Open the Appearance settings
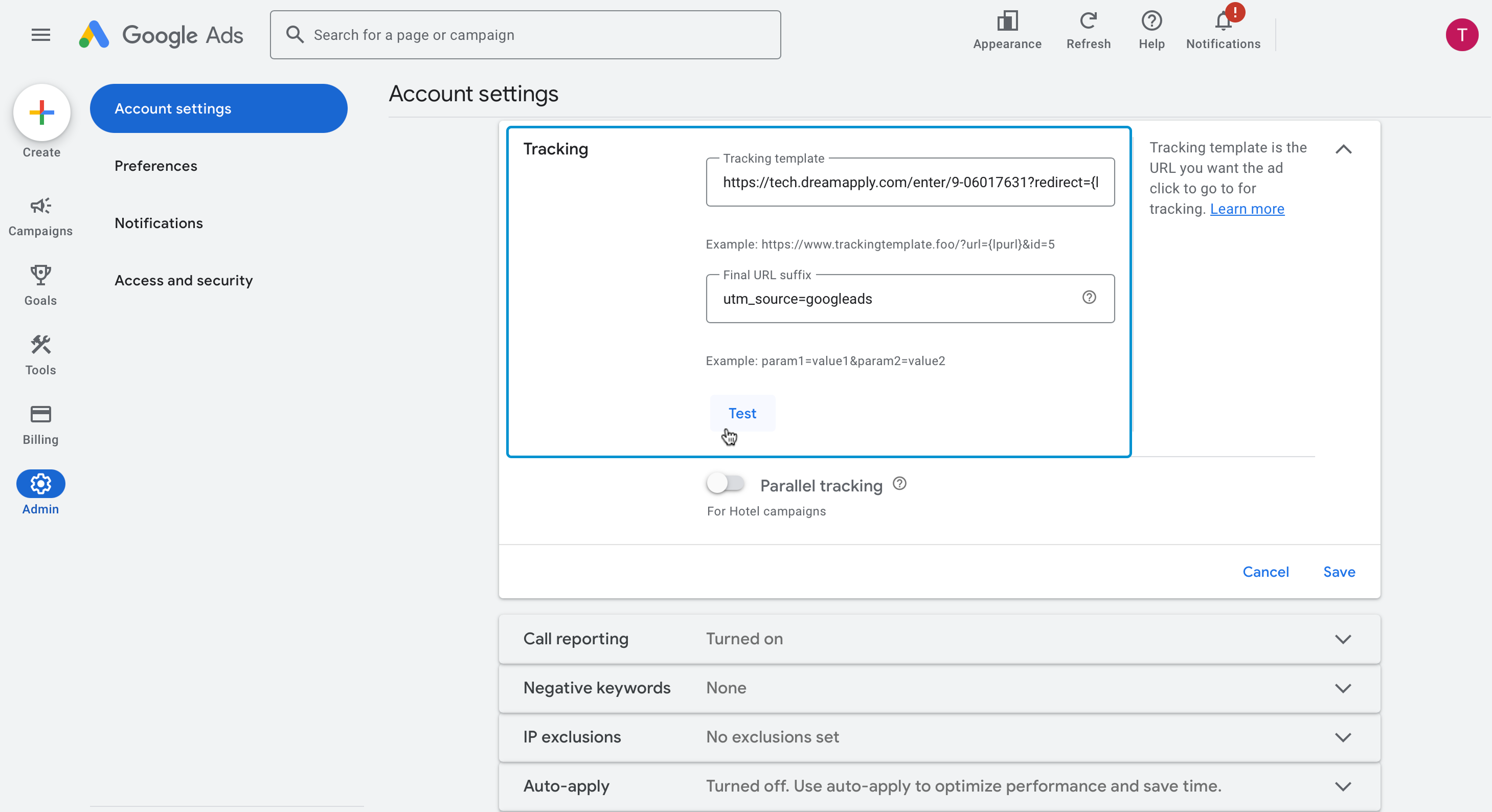 point(1007,31)
